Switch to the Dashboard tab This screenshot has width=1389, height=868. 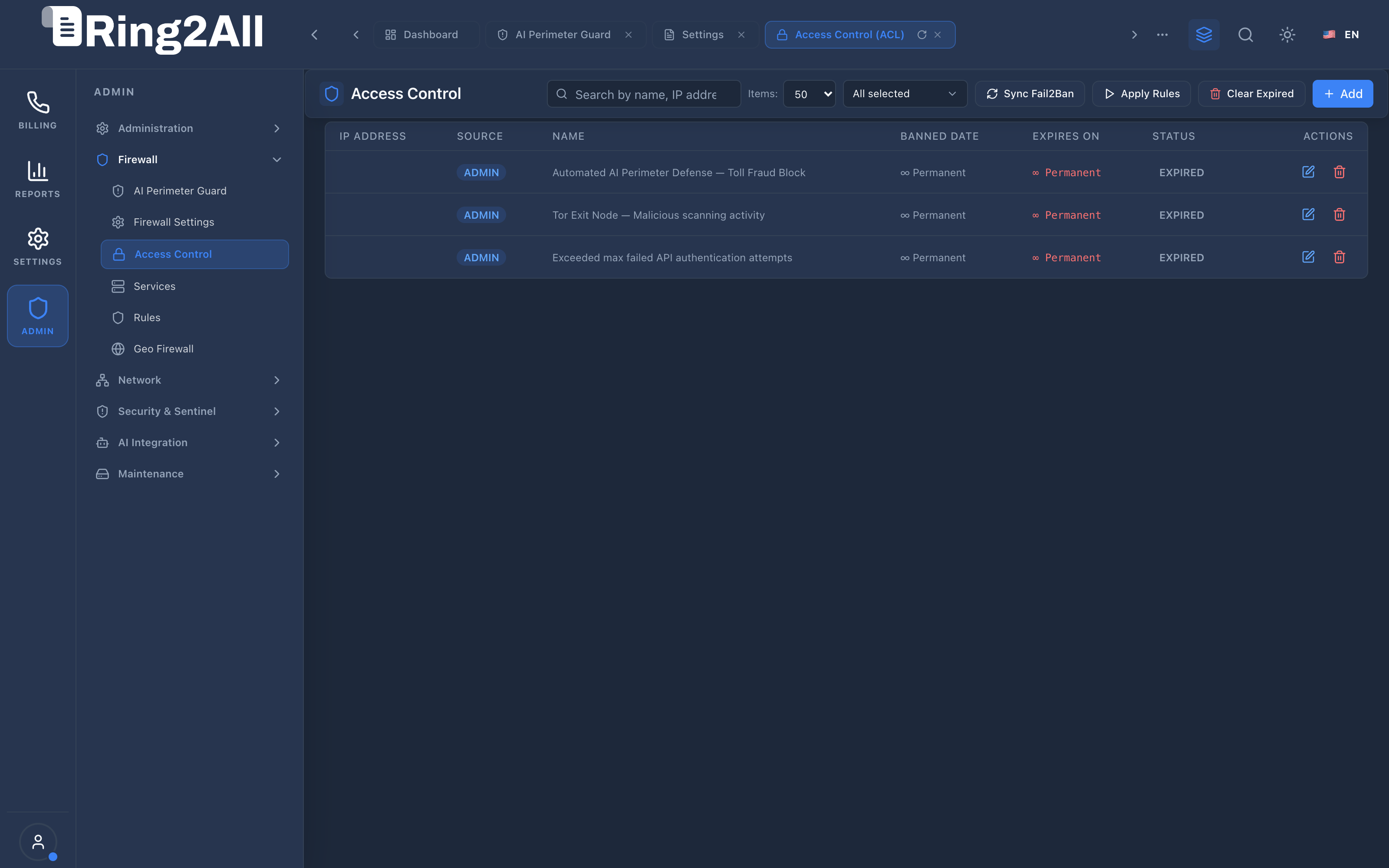click(426, 34)
